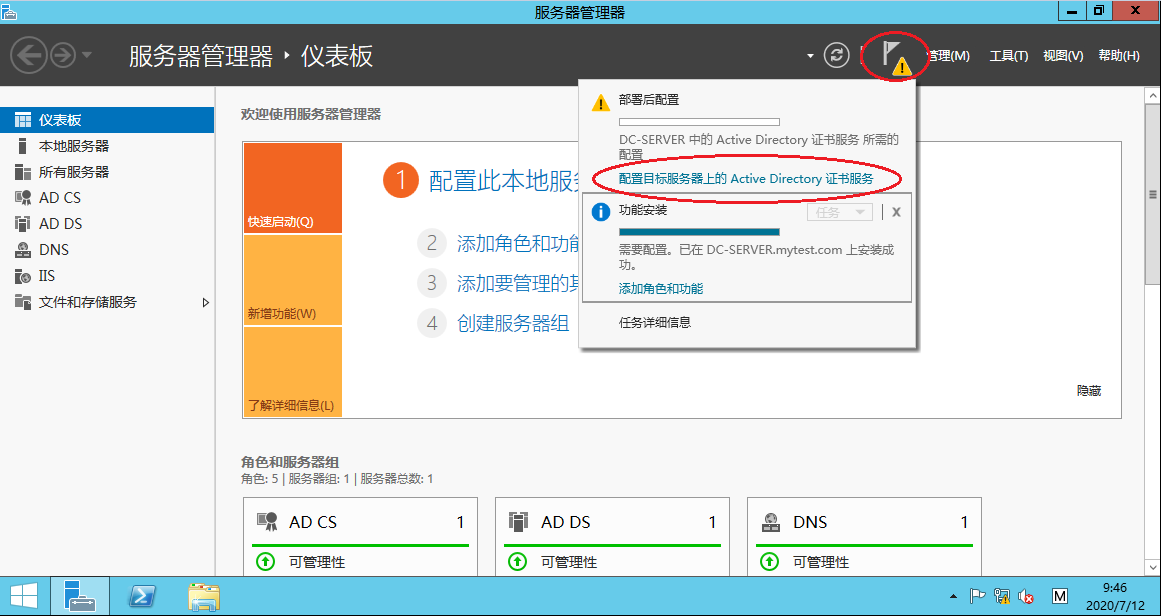Click the 本地服务器 sidebar icon
The width and height of the screenshot is (1161, 616).
(23, 146)
